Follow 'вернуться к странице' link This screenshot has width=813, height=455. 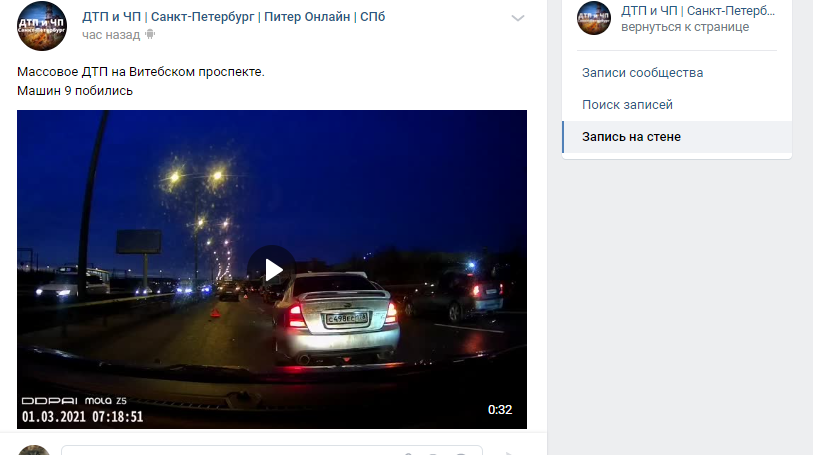click(685, 27)
